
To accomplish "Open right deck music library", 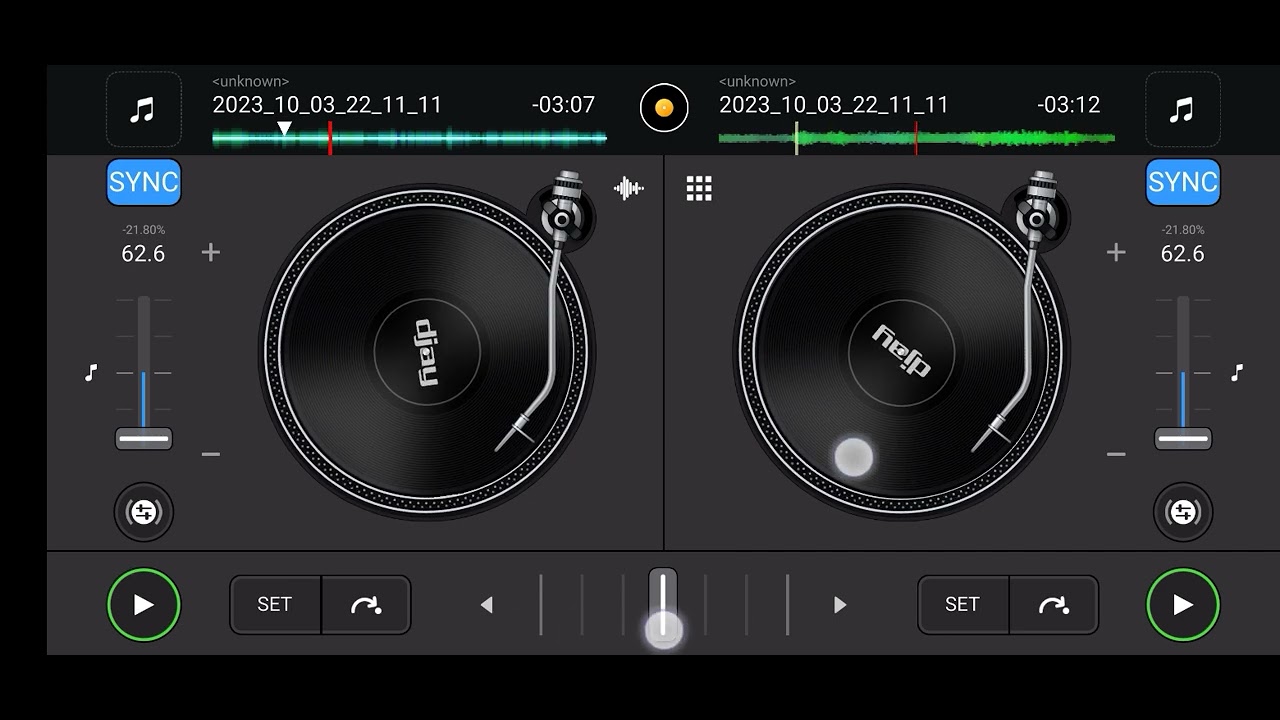I will [x=1182, y=109].
